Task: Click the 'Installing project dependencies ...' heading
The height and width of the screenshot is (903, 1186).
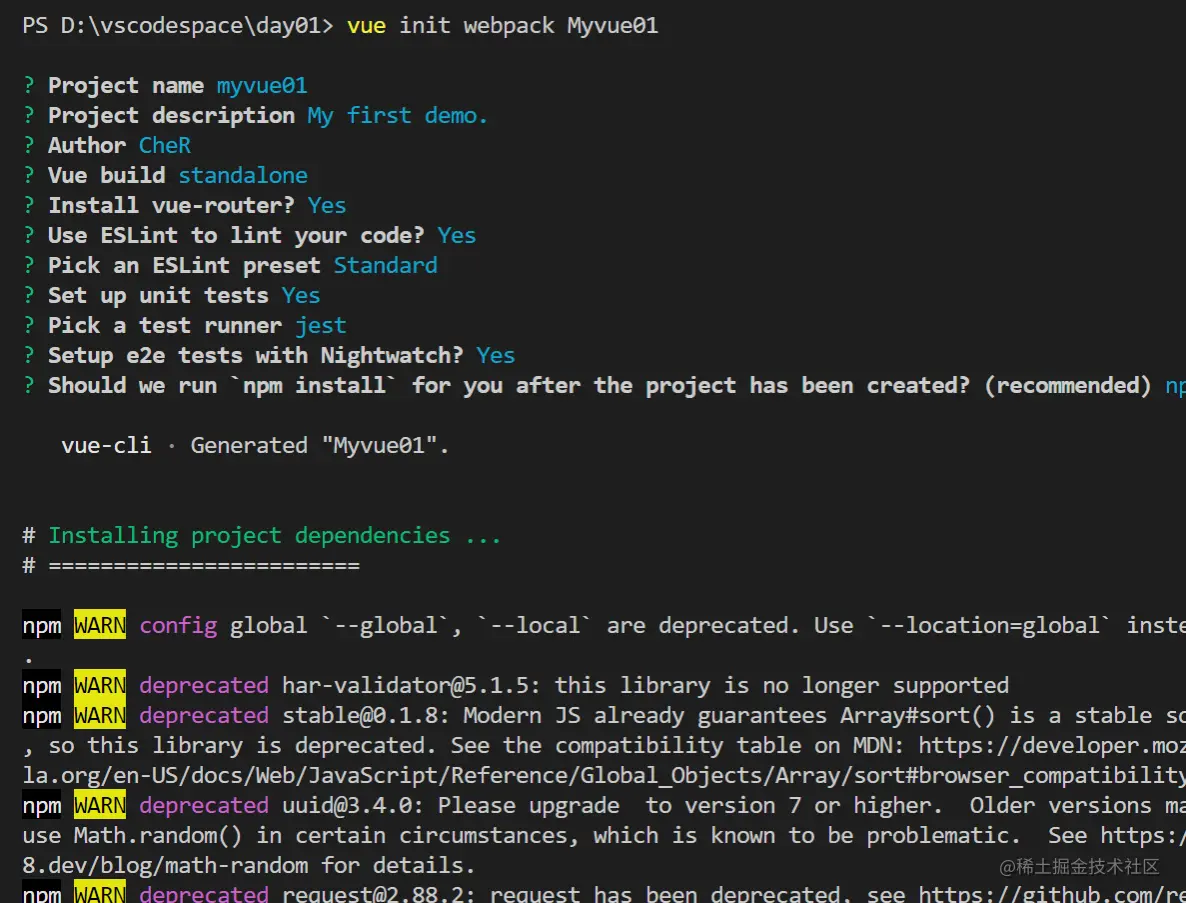Action: tap(275, 535)
